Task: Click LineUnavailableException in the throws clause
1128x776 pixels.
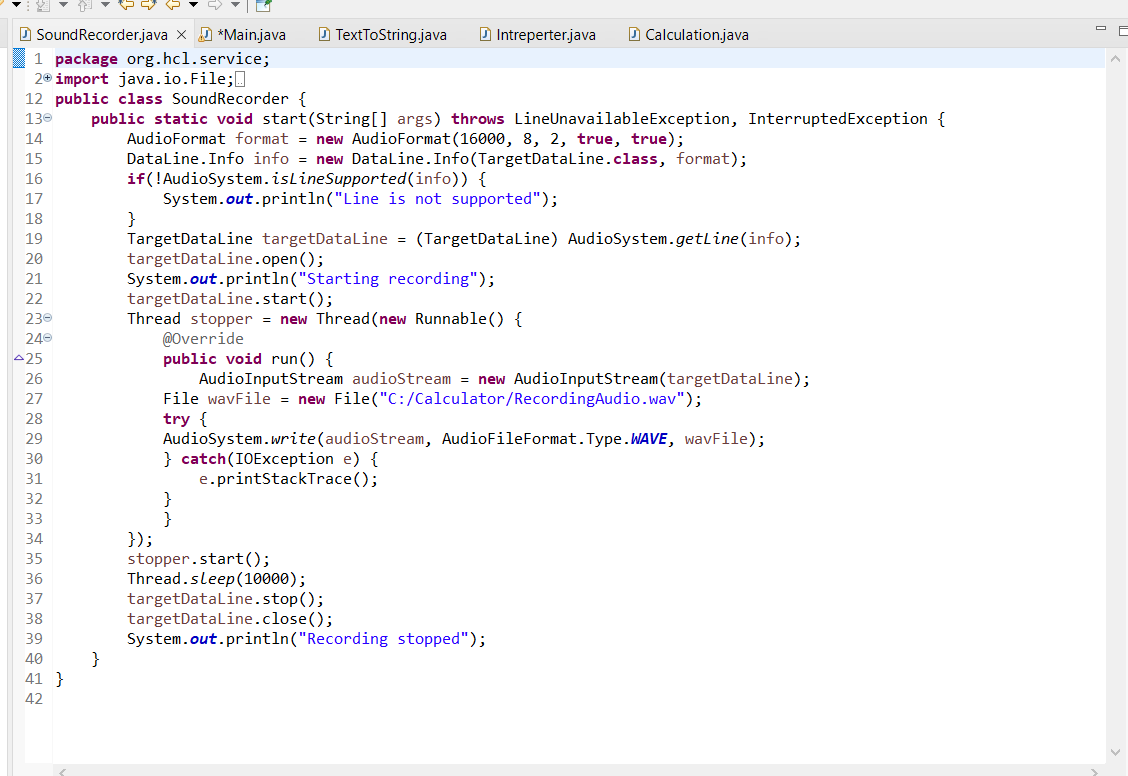Action: tap(622, 119)
